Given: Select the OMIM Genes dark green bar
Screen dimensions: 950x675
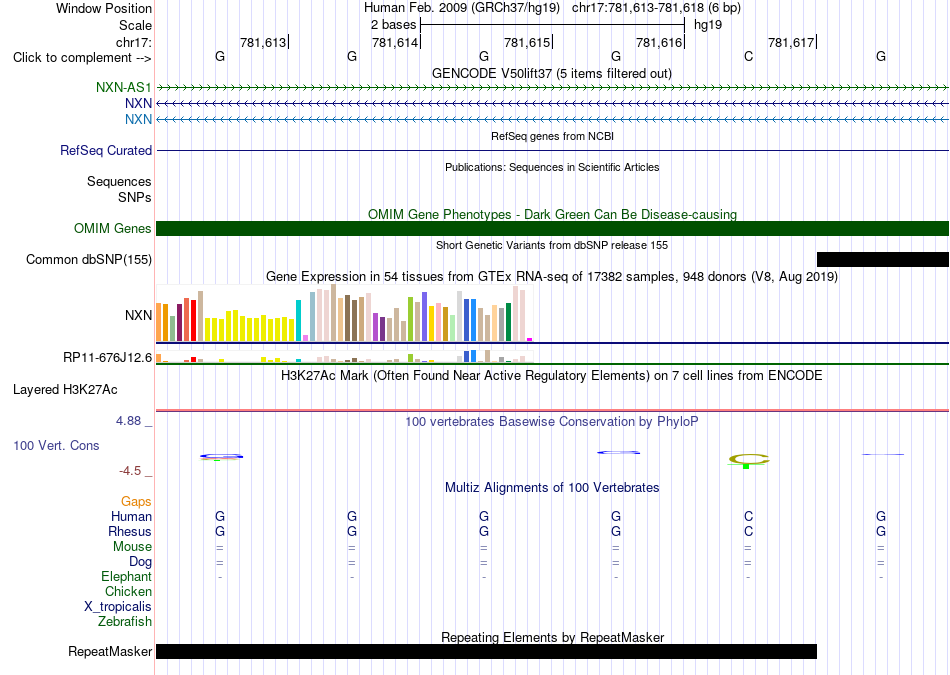Looking at the screenshot, I should [552, 228].
